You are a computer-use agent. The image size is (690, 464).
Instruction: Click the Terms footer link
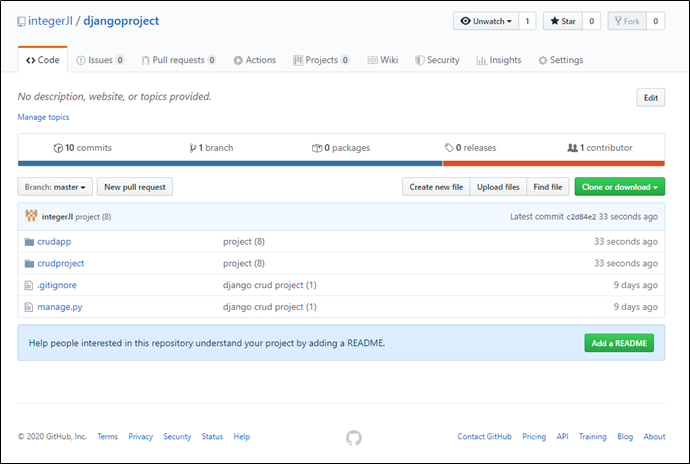pyautogui.click(x=107, y=436)
